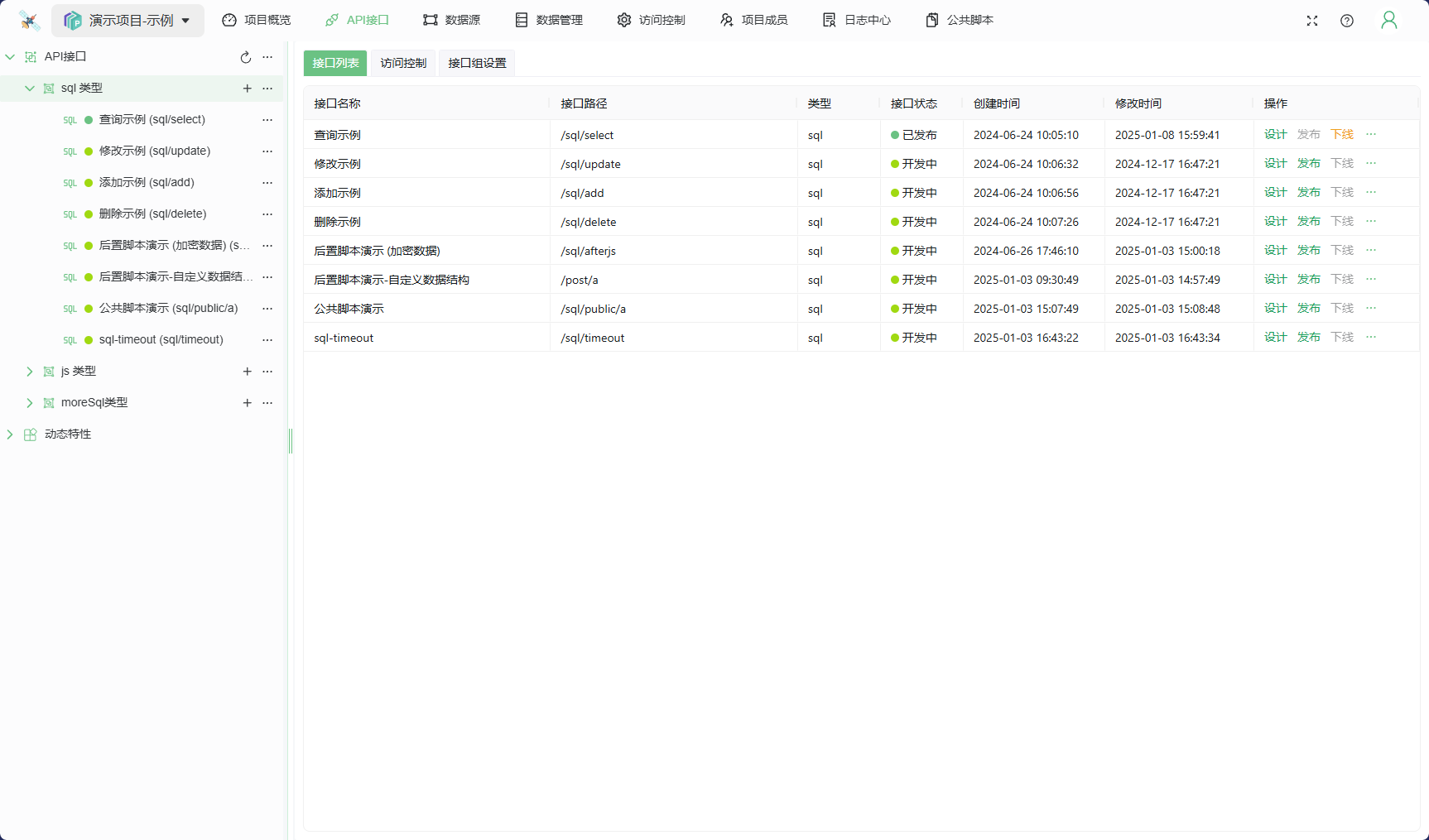
Task: Open the fullscreen toggle icon in header
Action: [1312, 21]
